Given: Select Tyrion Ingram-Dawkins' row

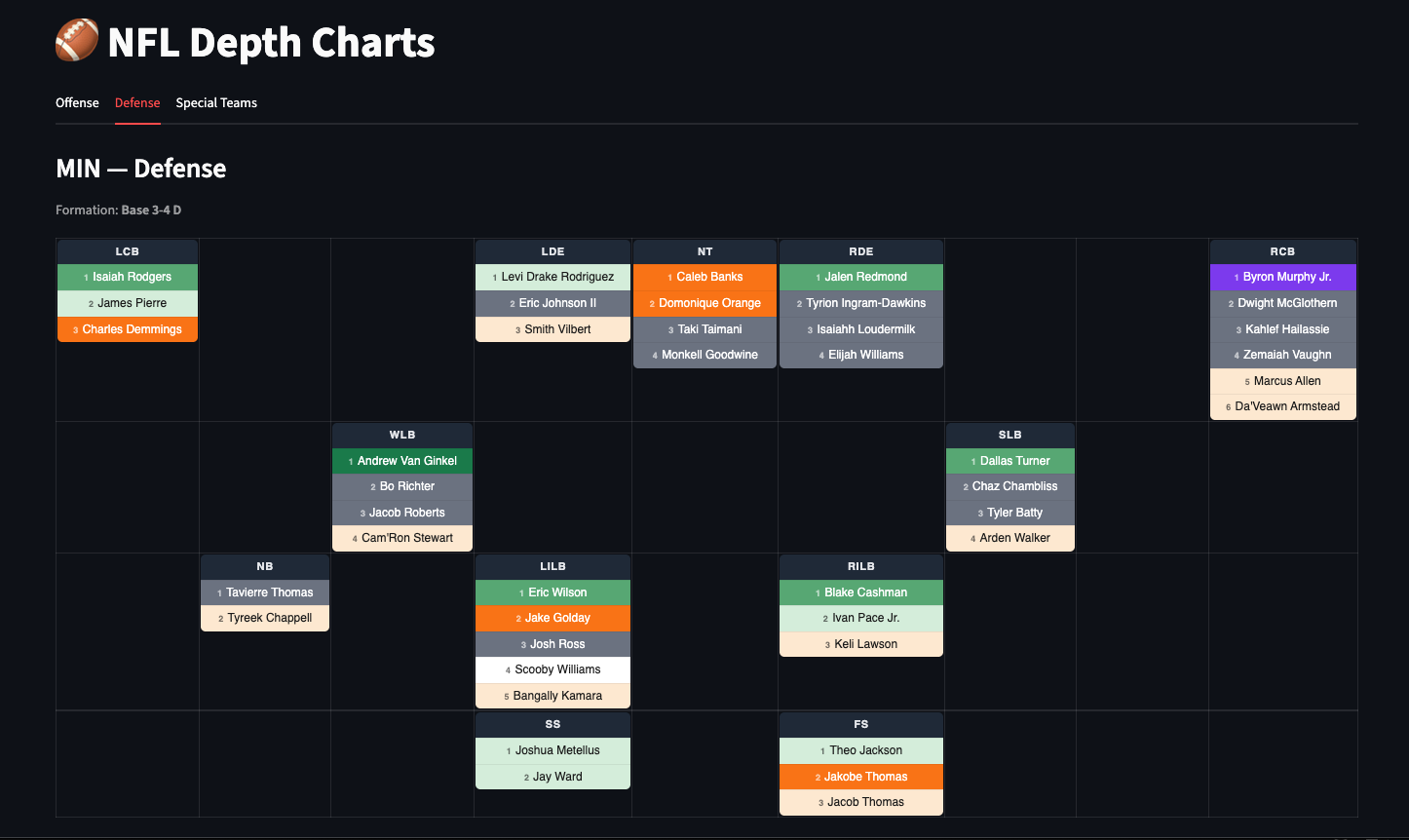Looking at the screenshot, I should (x=861, y=303).
